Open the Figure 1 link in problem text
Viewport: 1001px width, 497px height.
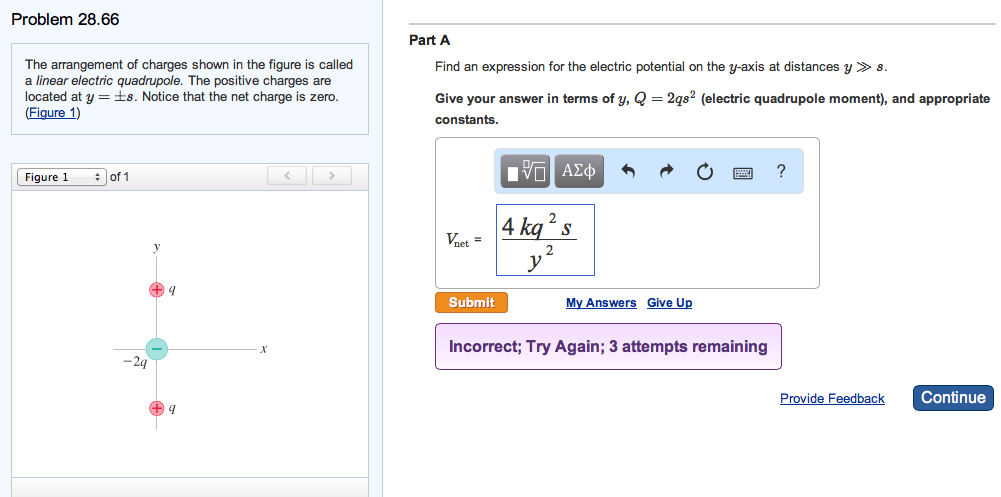tap(53, 113)
